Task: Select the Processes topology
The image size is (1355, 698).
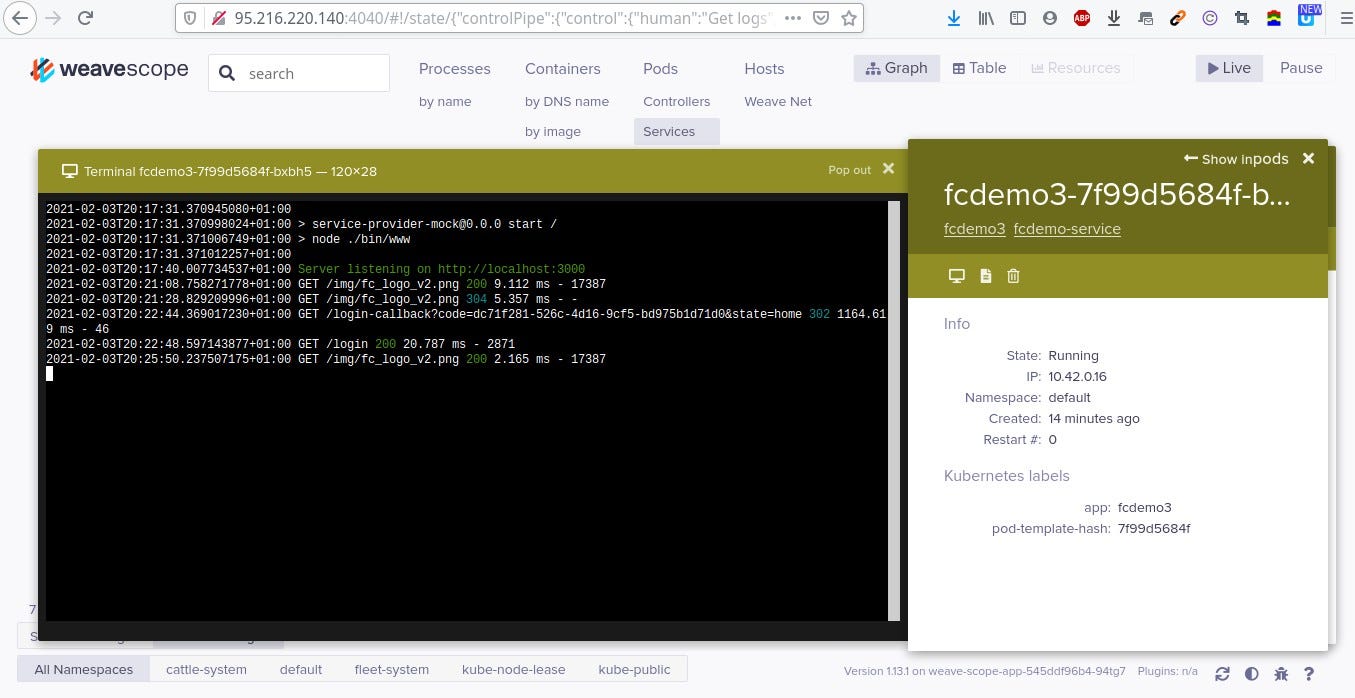Action: 454,69
